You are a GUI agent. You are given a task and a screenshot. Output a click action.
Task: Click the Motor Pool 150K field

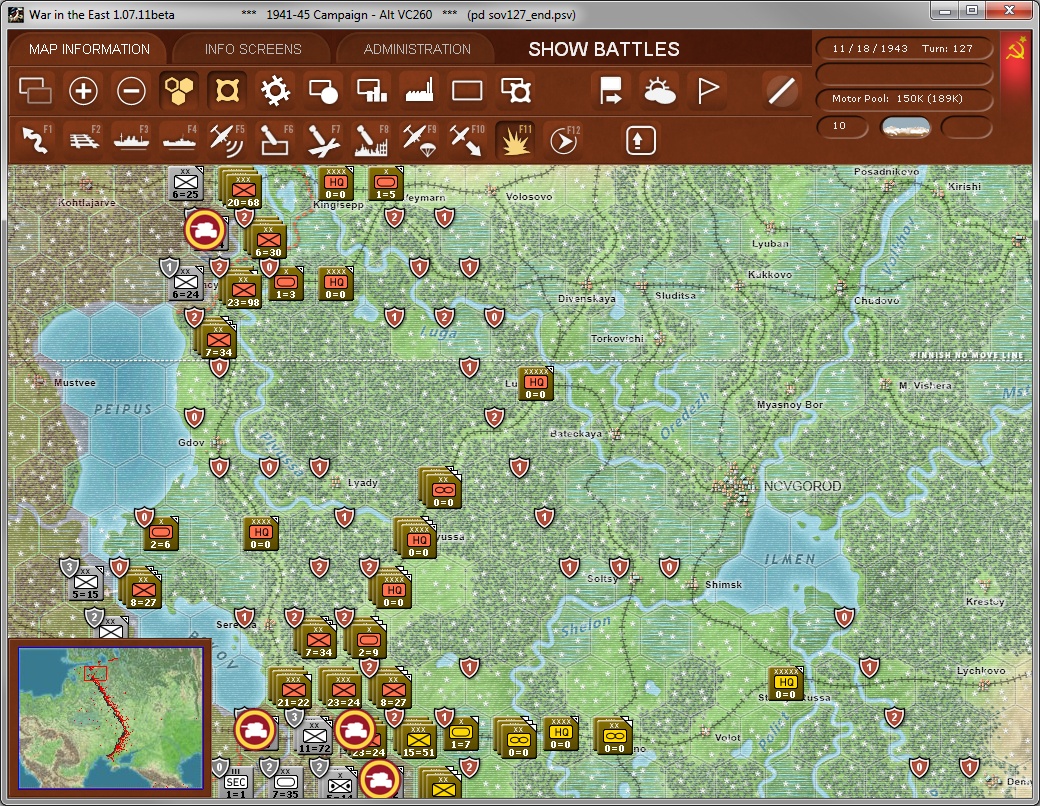(x=903, y=99)
